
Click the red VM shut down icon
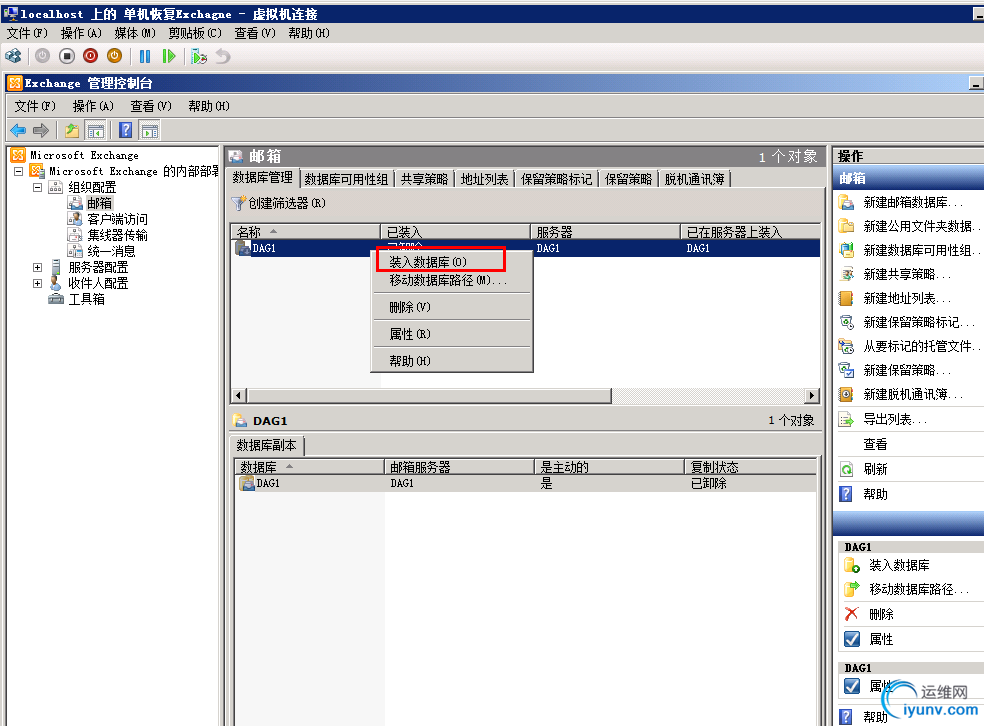pos(90,56)
